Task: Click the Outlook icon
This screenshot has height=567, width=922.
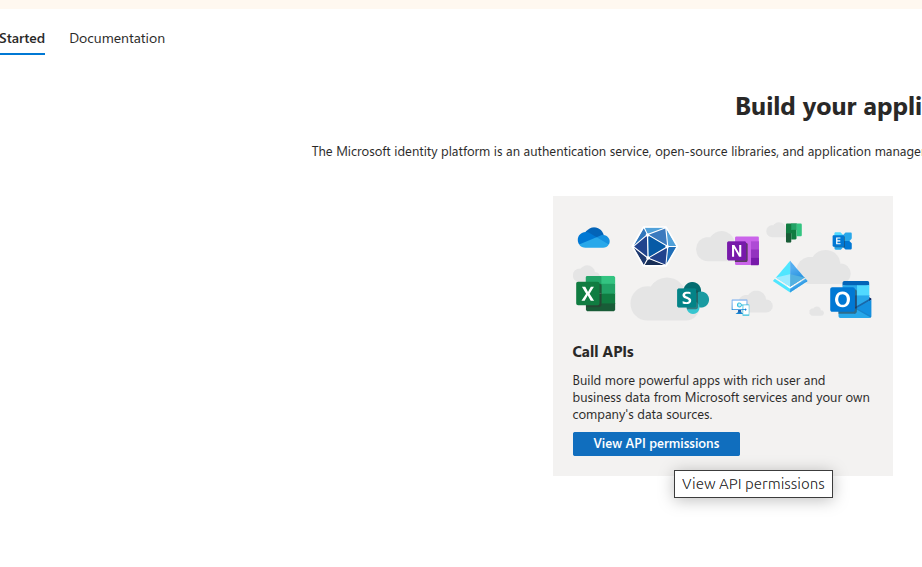Action: coord(850,299)
